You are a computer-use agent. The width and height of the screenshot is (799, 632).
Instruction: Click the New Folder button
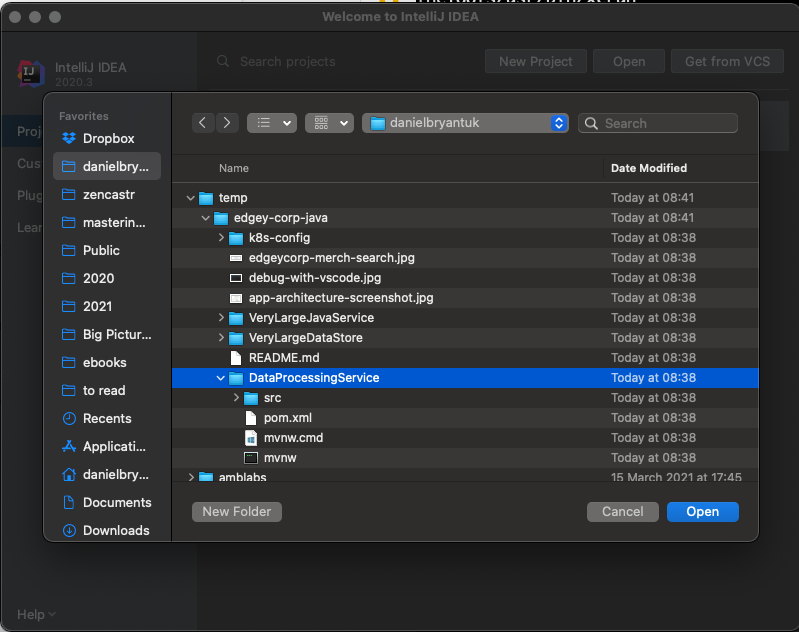pos(237,511)
